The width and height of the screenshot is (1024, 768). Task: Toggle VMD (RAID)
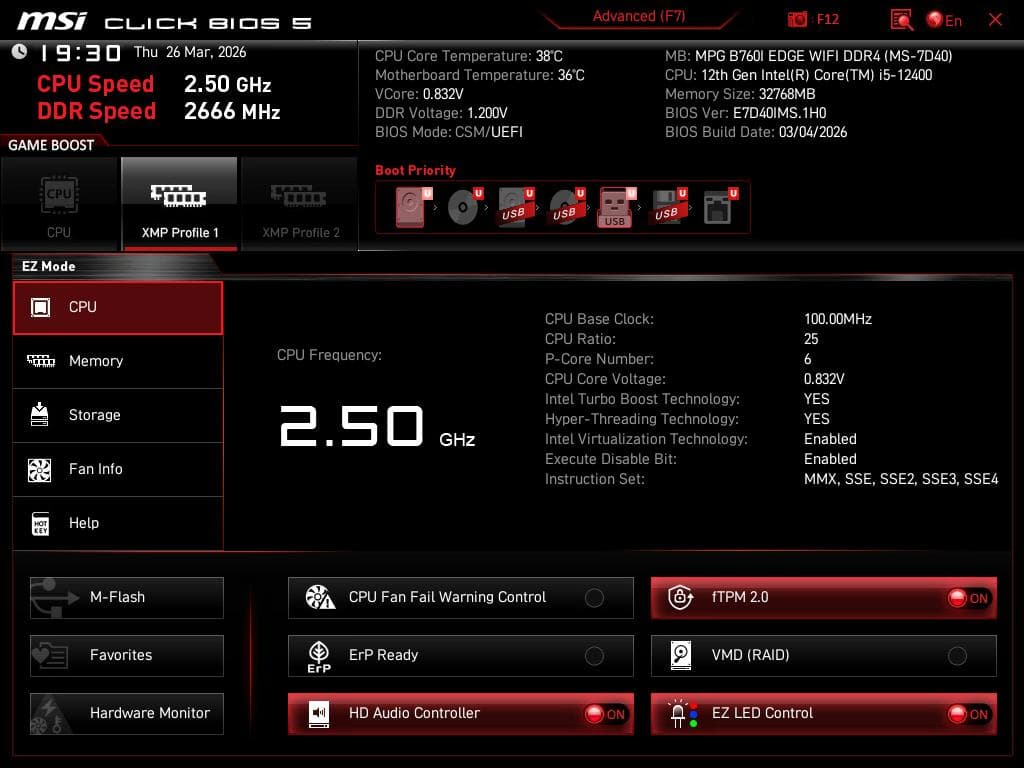click(824, 656)
